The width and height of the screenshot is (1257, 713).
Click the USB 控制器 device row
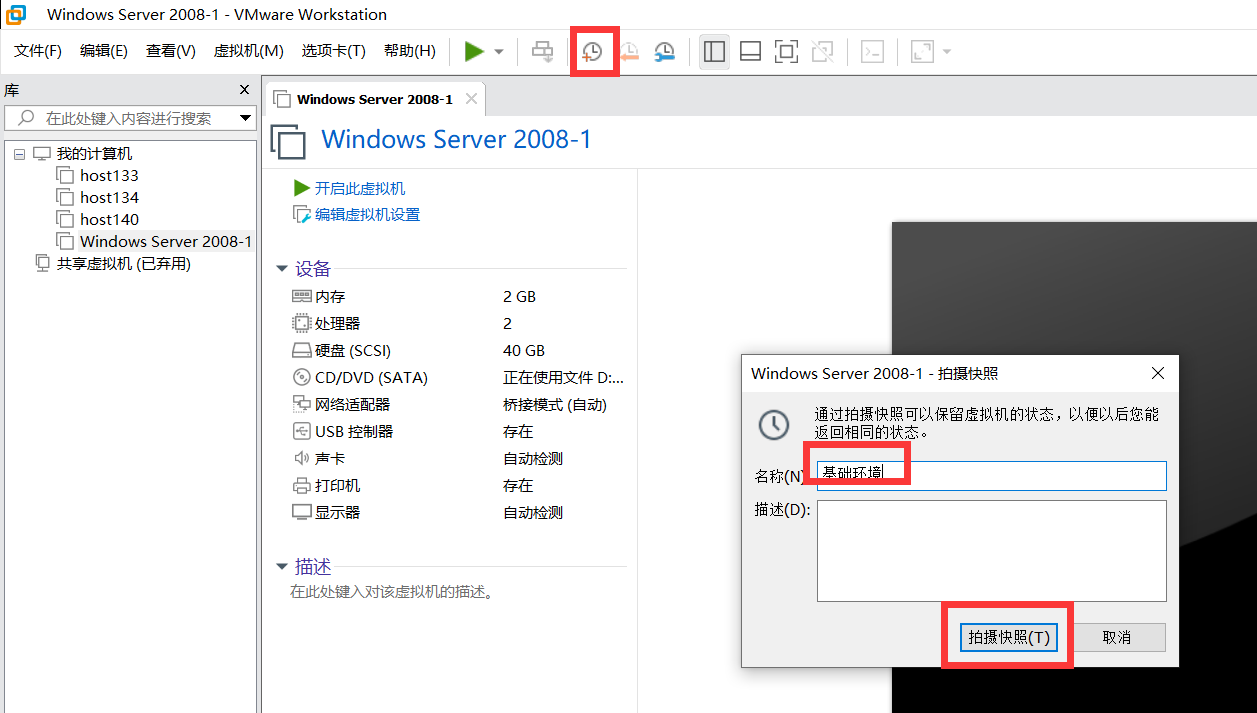354,432
